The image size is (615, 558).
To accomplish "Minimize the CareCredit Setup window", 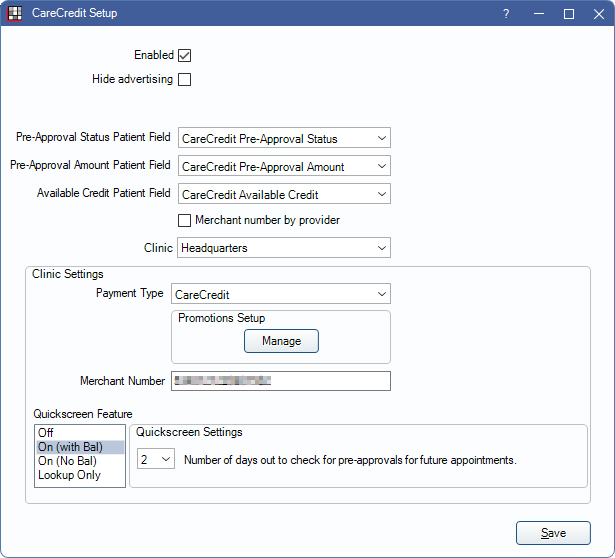I will pyautogui.click(x=539, y=14).
